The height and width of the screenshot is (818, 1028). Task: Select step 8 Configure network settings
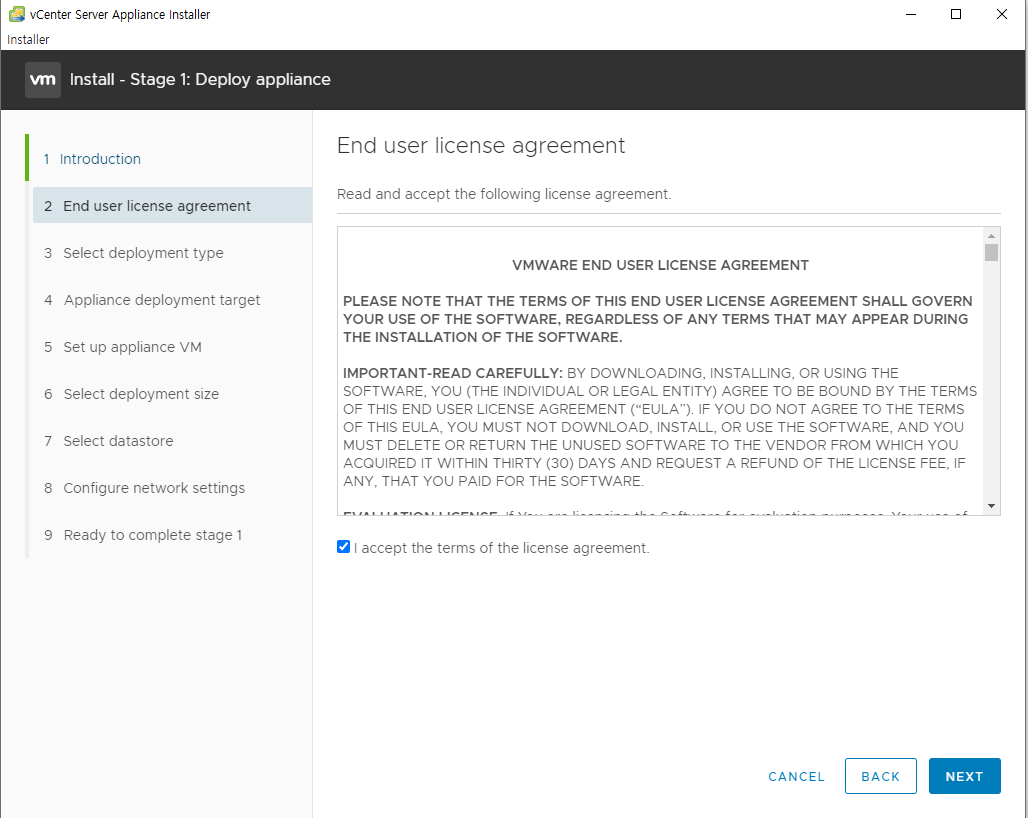point(144,488)
